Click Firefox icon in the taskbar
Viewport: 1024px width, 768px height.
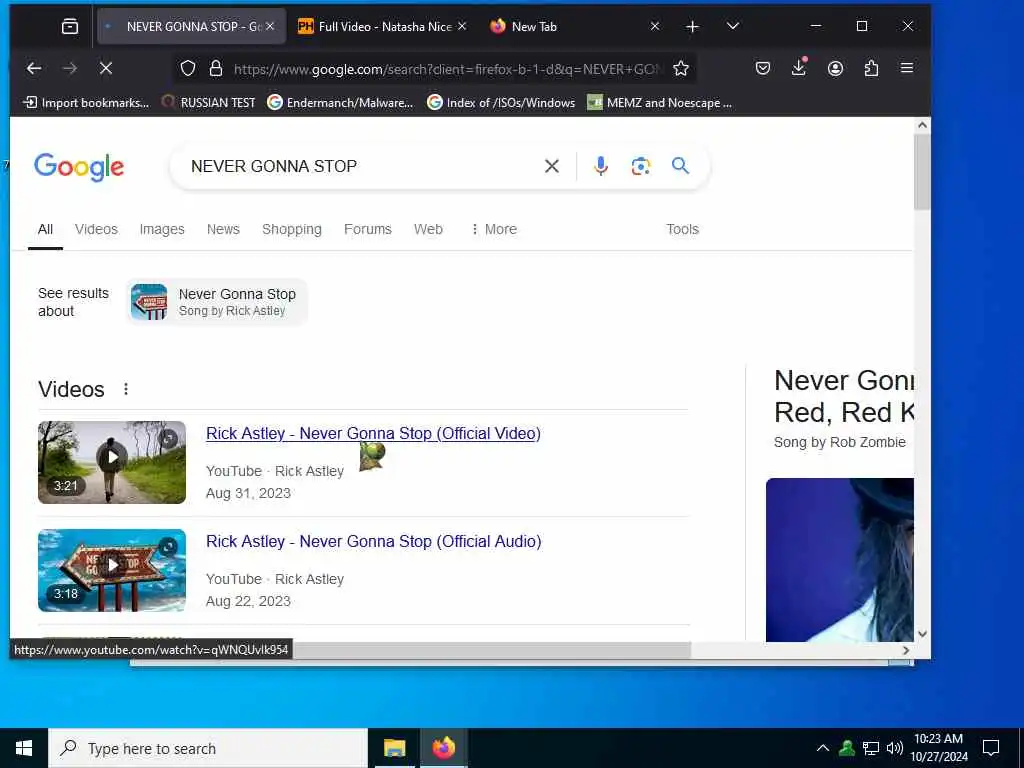(443, 748)
